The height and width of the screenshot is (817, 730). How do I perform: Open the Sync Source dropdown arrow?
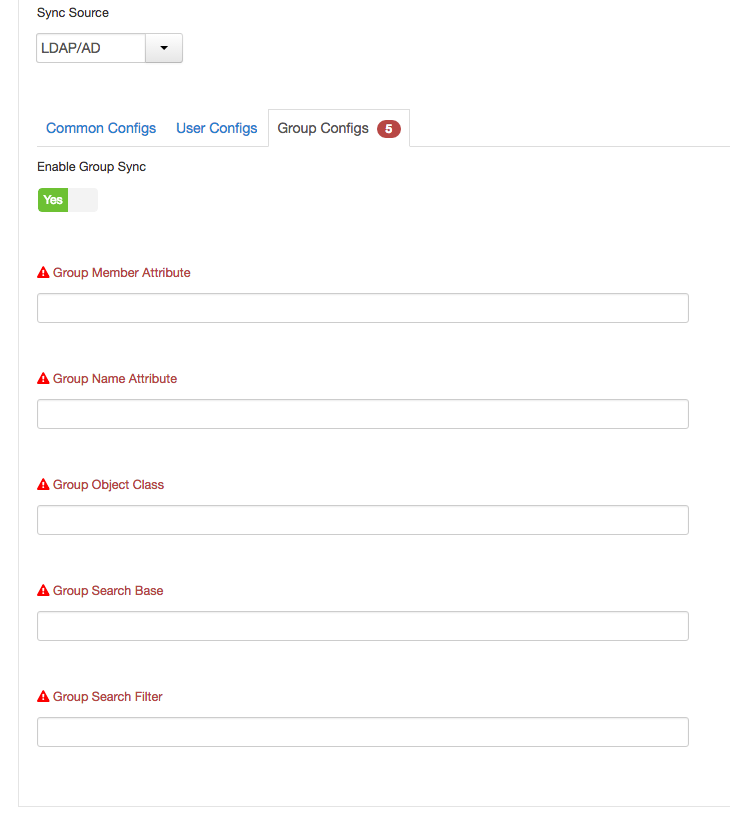pyautogui.click(x=164, y=48)
